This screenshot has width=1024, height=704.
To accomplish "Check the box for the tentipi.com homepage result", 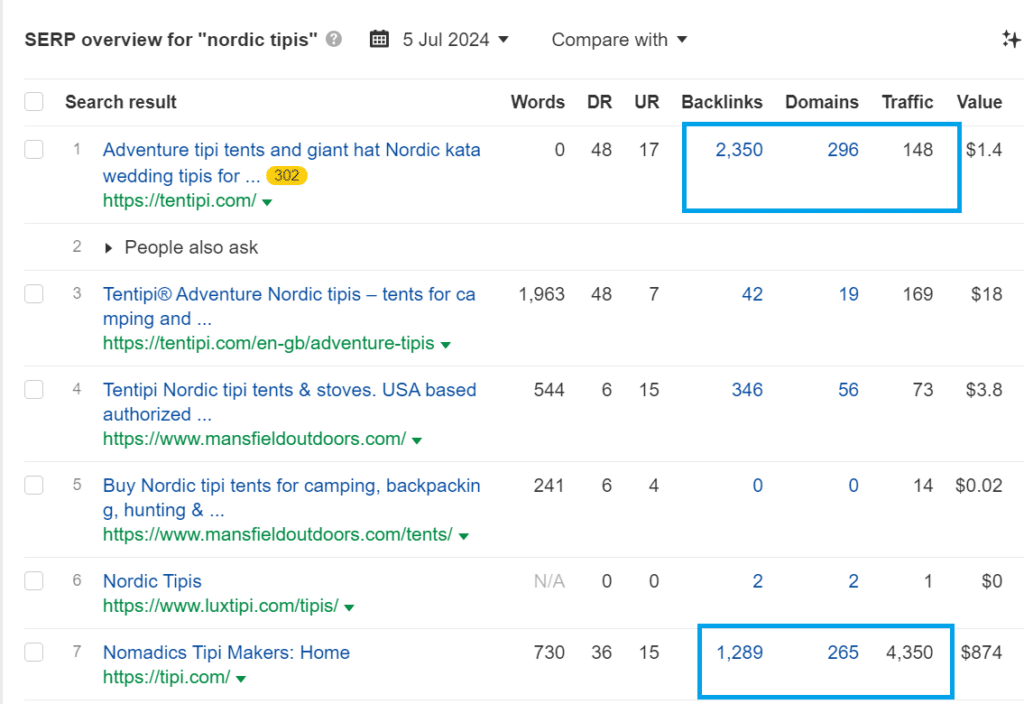I will point(34,150).
